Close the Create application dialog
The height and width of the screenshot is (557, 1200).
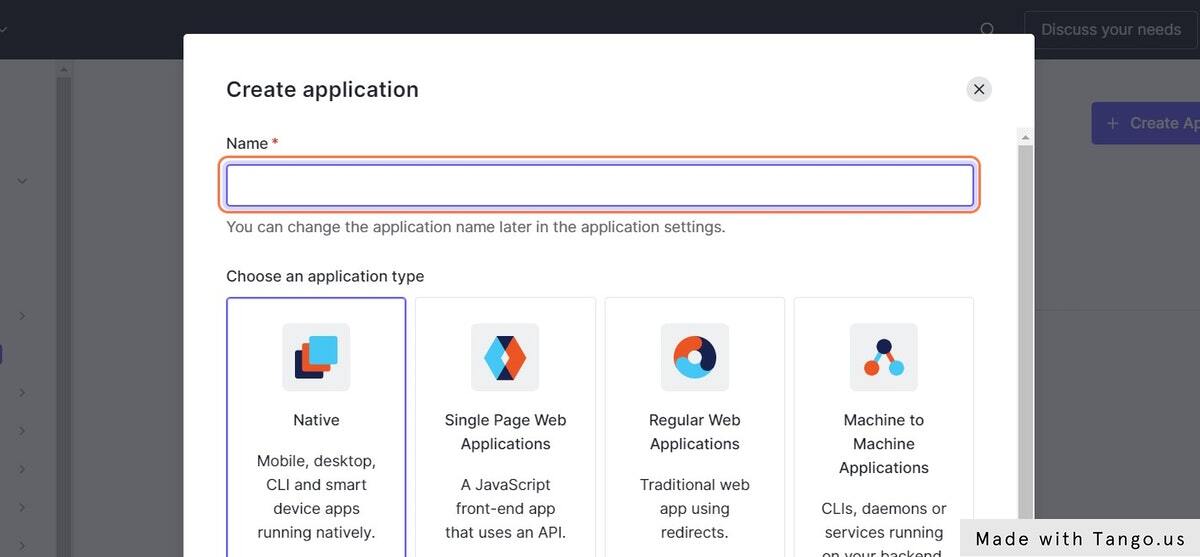pyautogui.click(x=979, y=89)
